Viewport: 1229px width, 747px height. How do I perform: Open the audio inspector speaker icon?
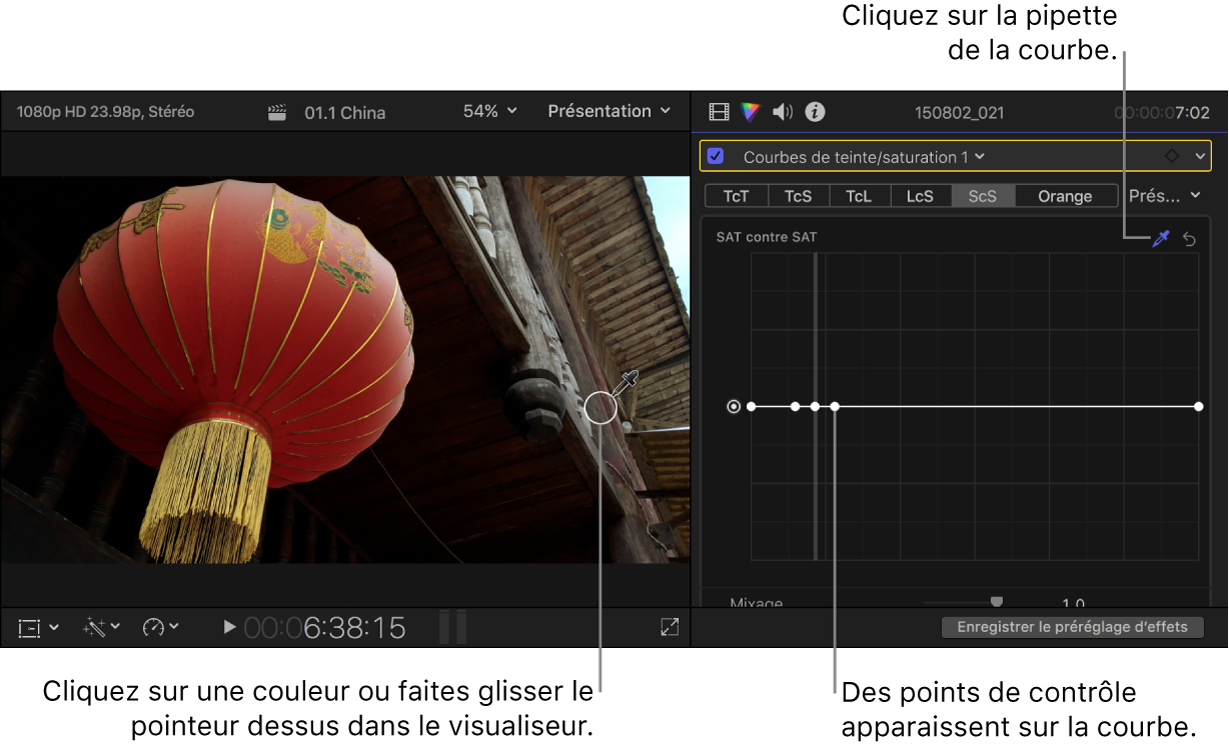[x=783, y=112]
